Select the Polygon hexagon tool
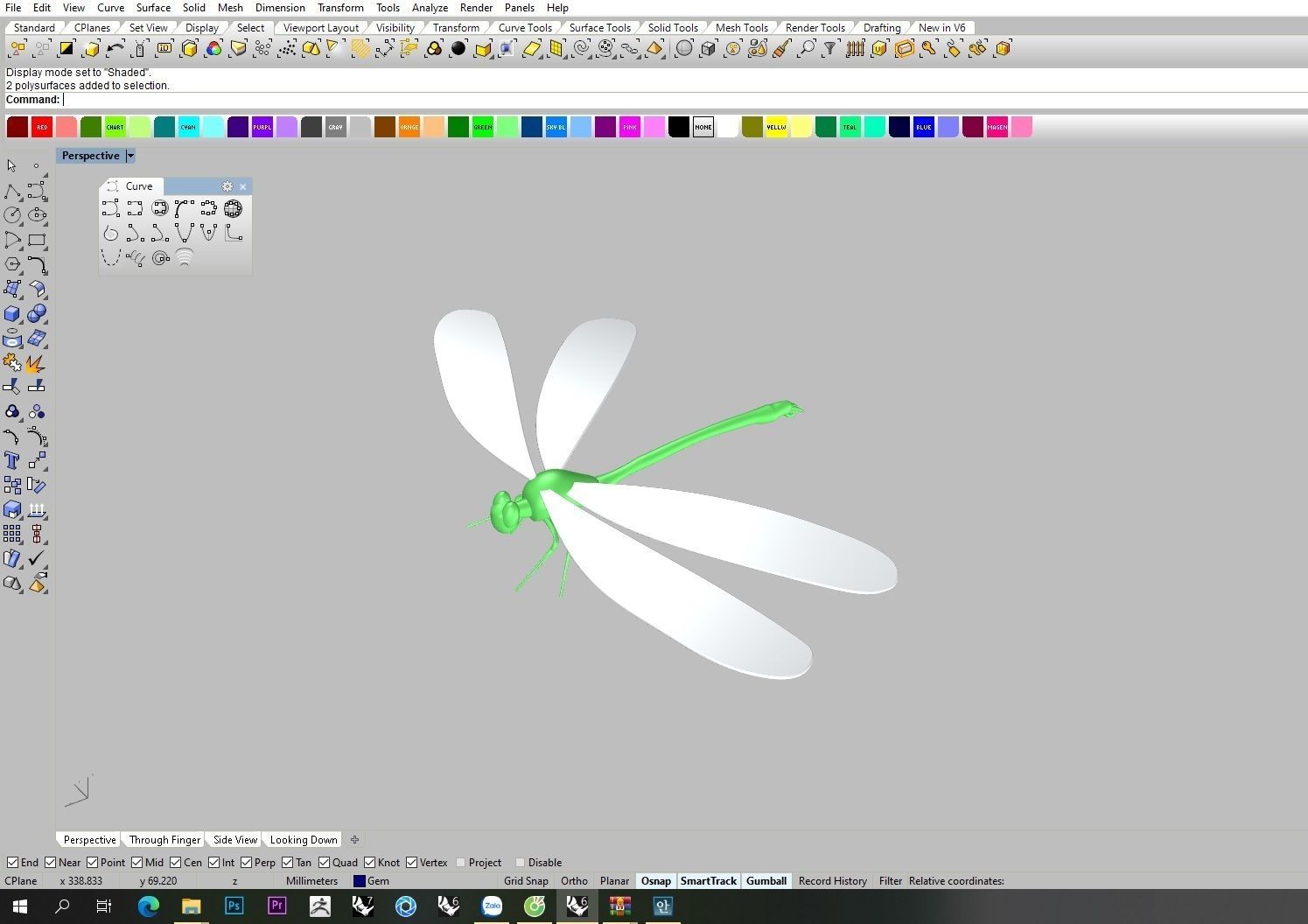This screenshot has width=1308, height=924. click(11, 264)
